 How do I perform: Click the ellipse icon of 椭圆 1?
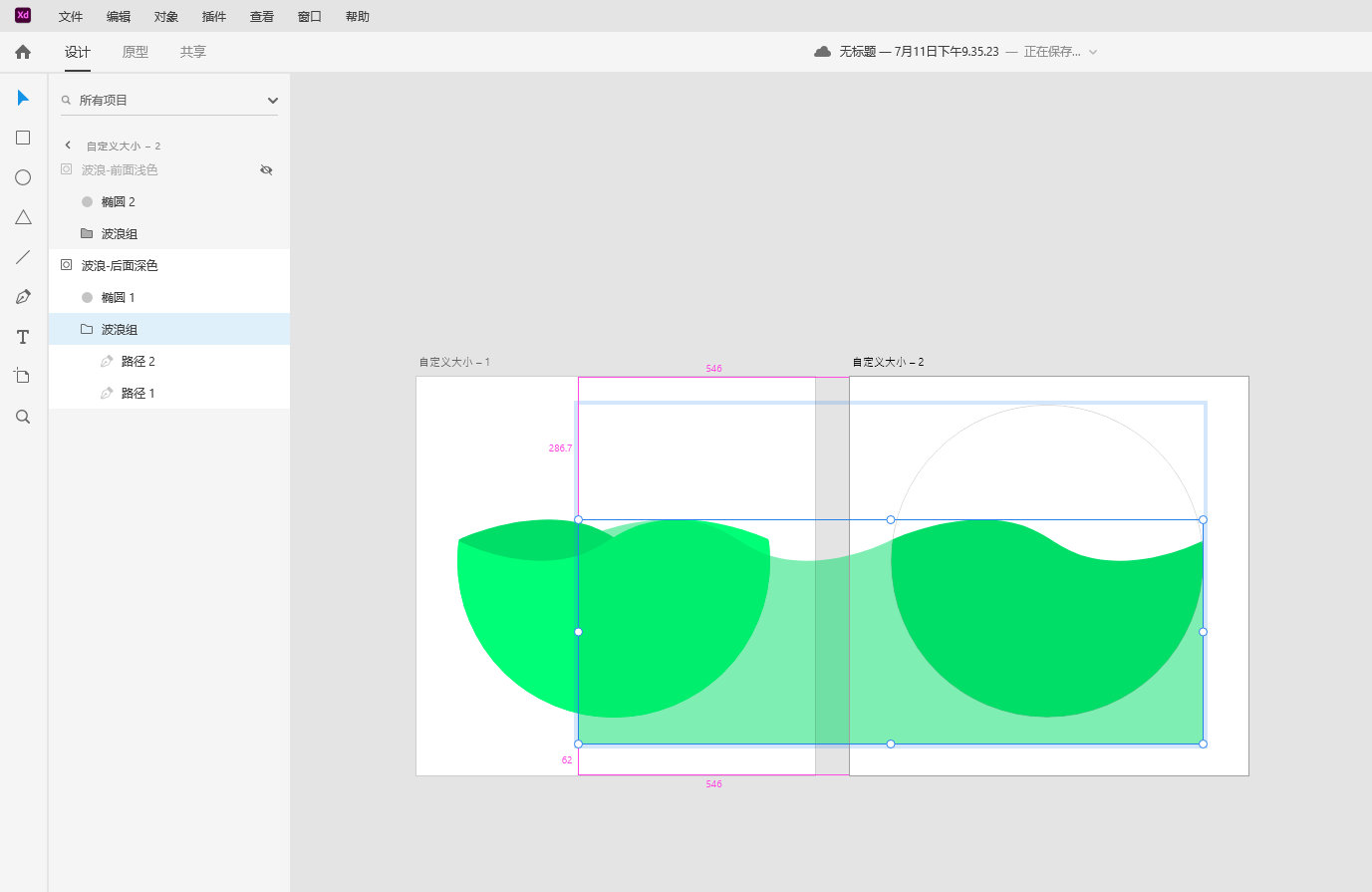pos(87,297)
